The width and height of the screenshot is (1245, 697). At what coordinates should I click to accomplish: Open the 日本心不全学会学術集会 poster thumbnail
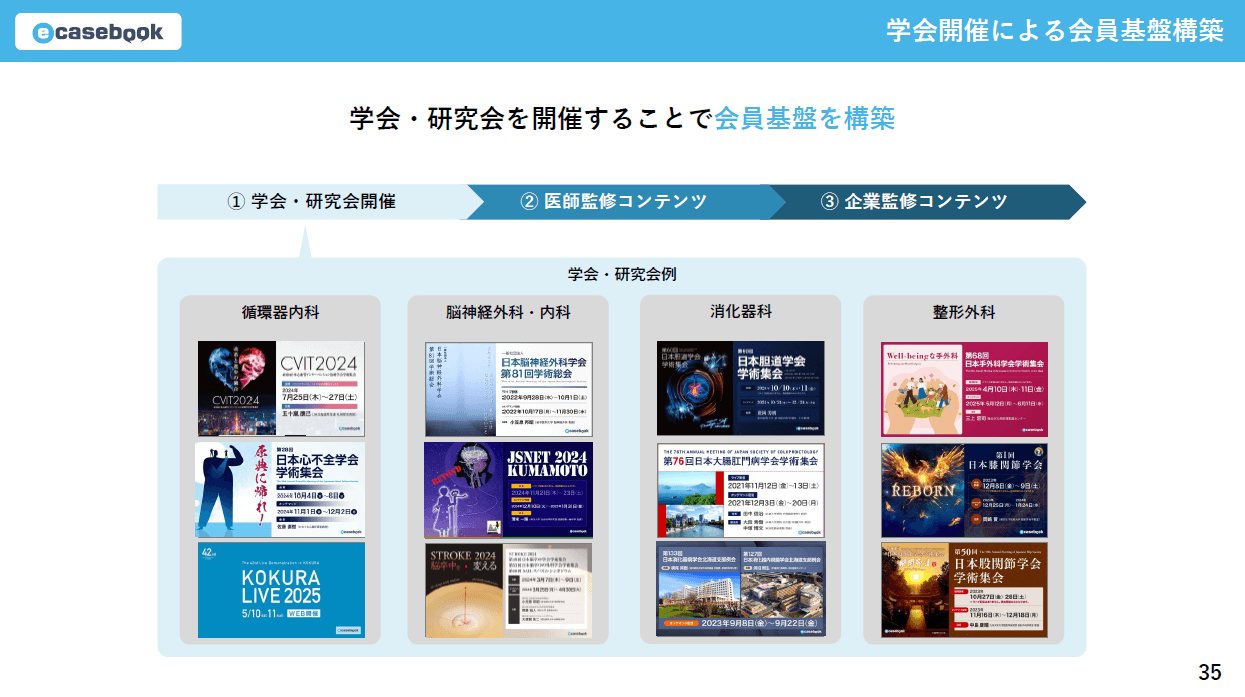point(279,489)
